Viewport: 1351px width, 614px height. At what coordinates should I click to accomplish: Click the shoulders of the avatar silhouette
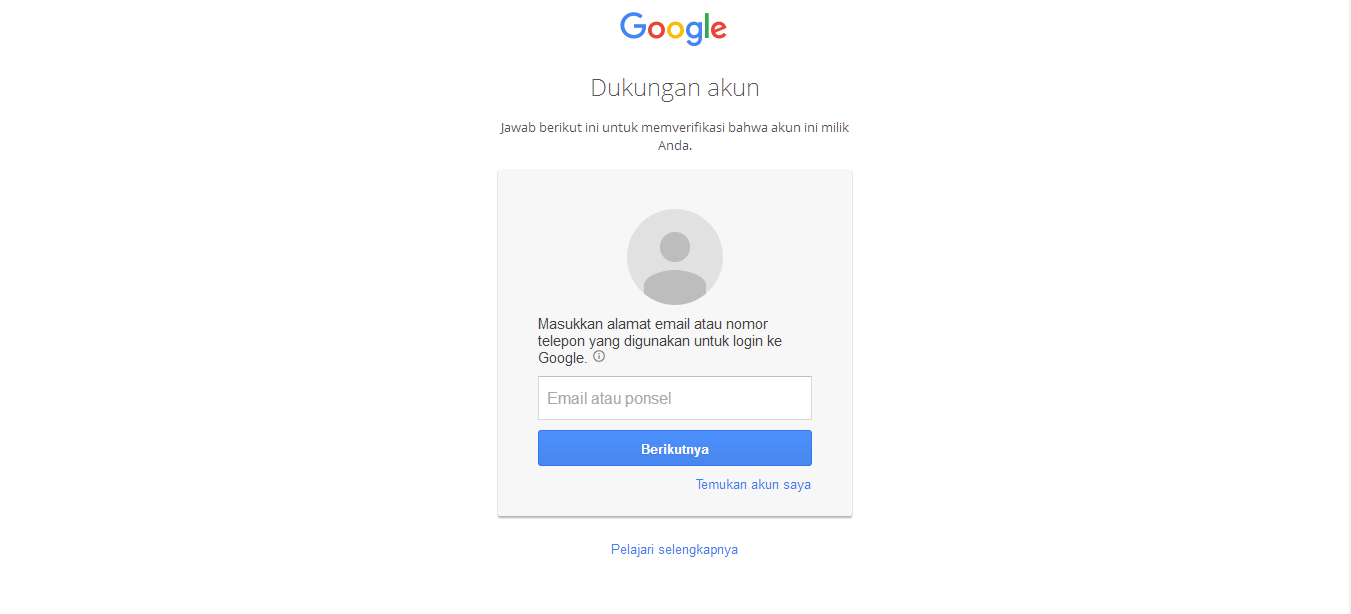[x=675, y=287]
